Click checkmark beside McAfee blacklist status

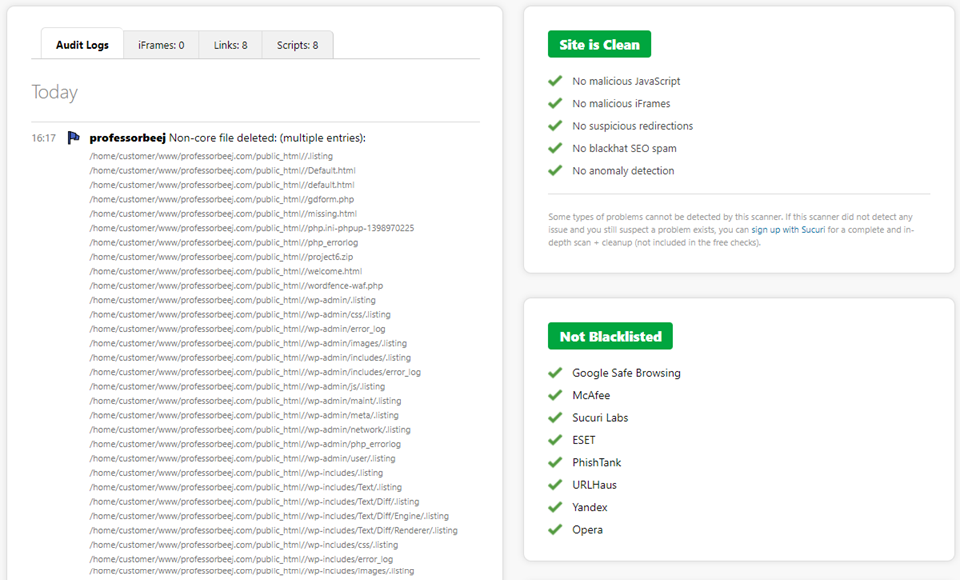coord(555,395)
